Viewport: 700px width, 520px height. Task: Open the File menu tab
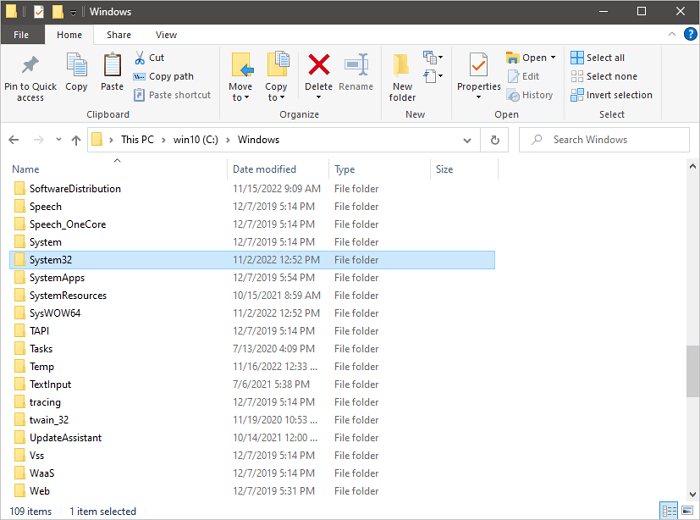(21, 35)
